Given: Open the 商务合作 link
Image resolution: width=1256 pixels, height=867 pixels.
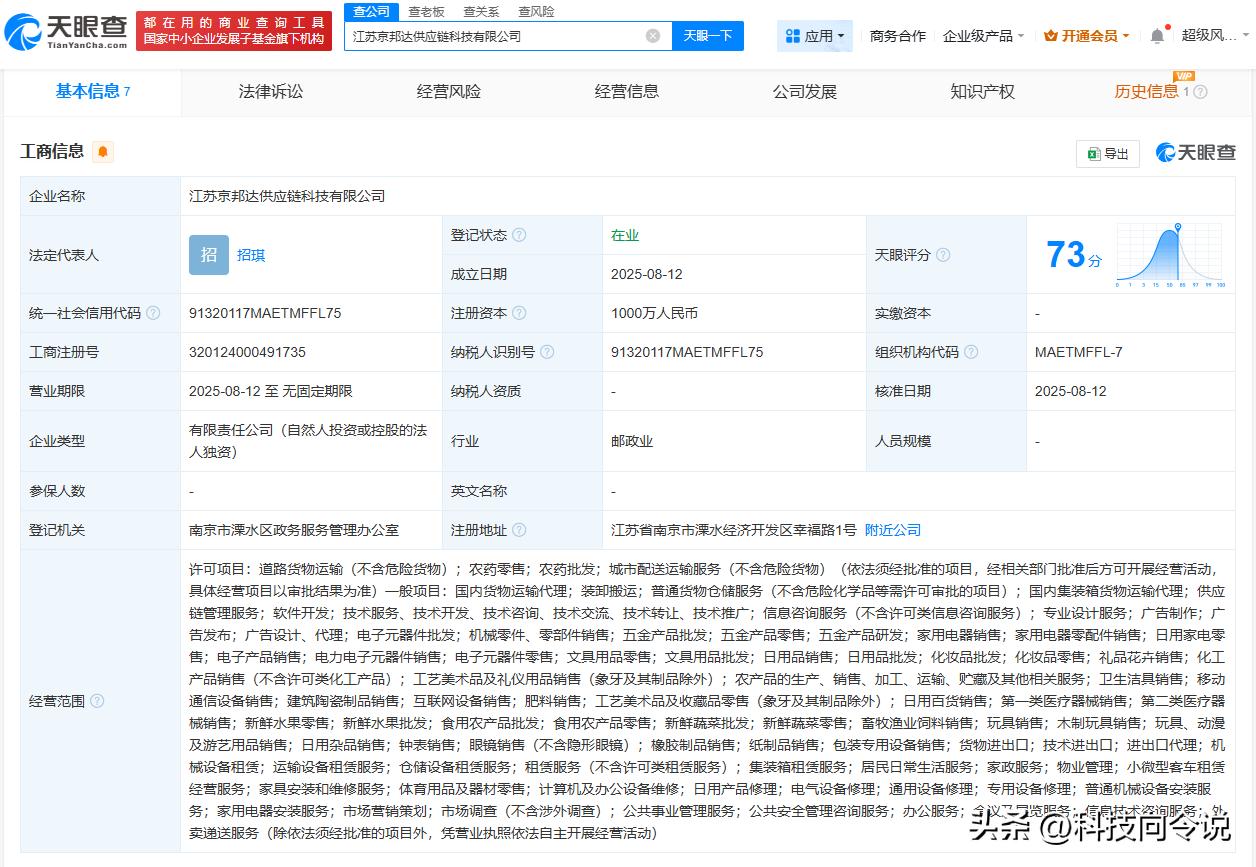Looking at the screenshot, I should (x=898, y=36).
